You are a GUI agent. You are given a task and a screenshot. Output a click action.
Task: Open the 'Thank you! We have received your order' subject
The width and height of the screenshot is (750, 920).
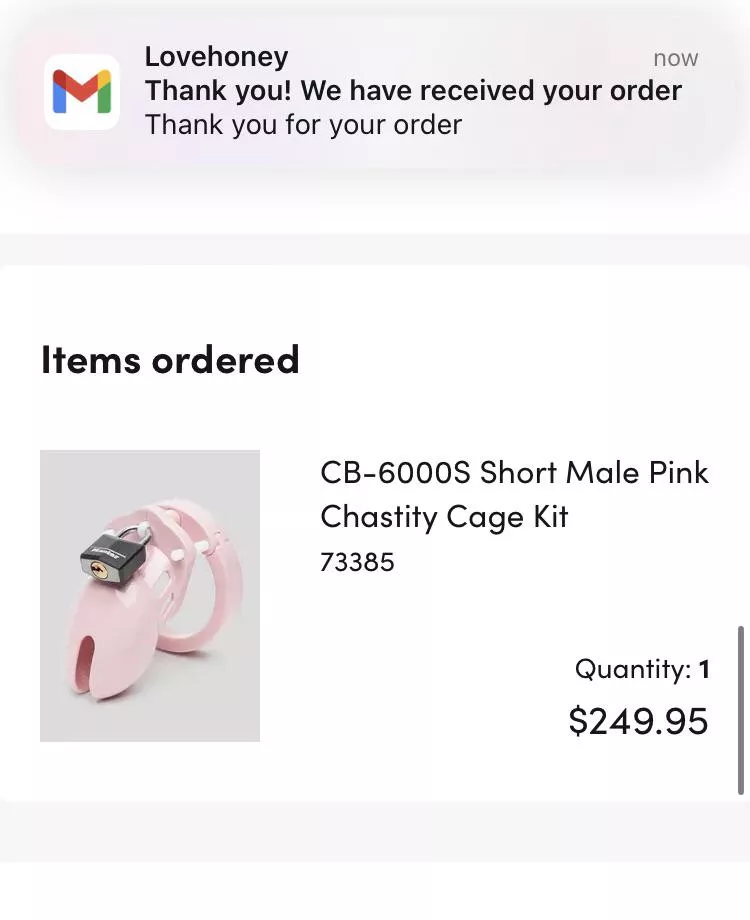pos(413,90)
